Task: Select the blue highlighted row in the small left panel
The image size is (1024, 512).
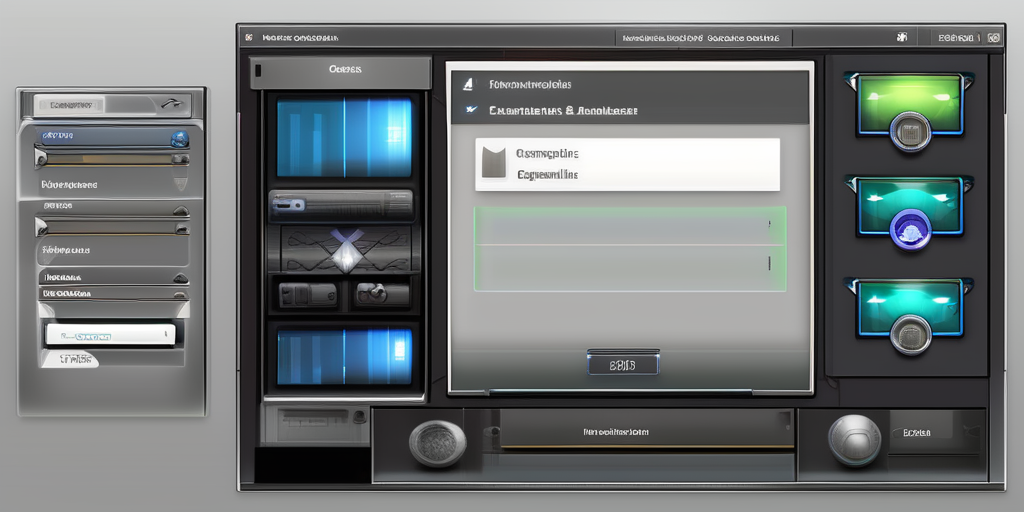Action: coord(112,136)
